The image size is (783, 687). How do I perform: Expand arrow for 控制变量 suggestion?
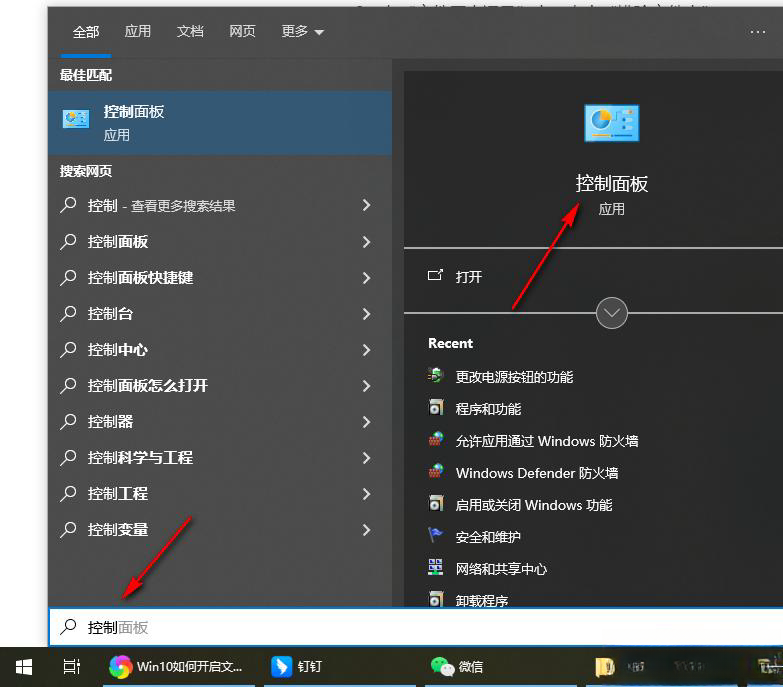click(x=367, y=530)
